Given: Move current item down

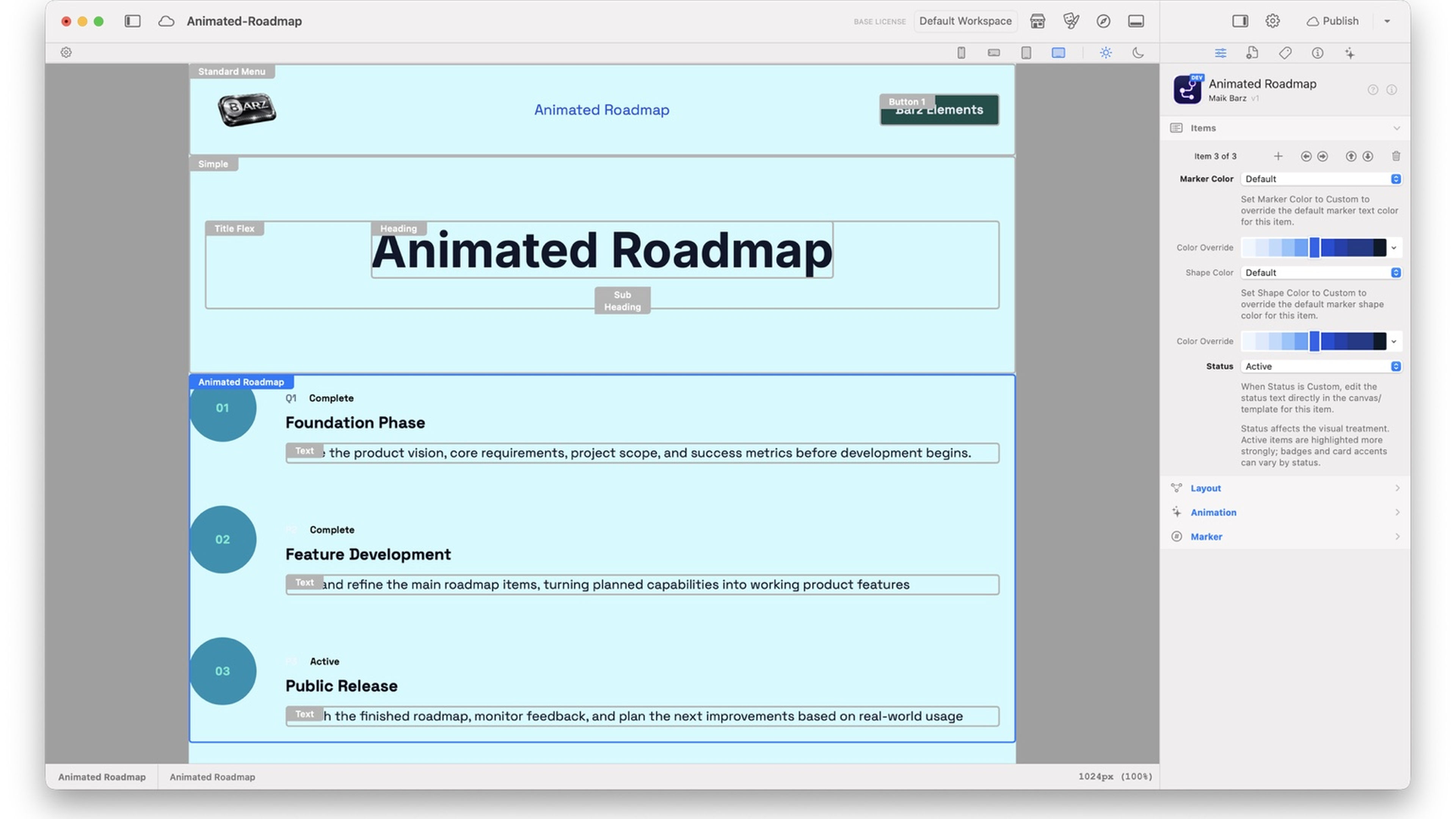Looking at the screenshot, I should tap(1368, 156).
